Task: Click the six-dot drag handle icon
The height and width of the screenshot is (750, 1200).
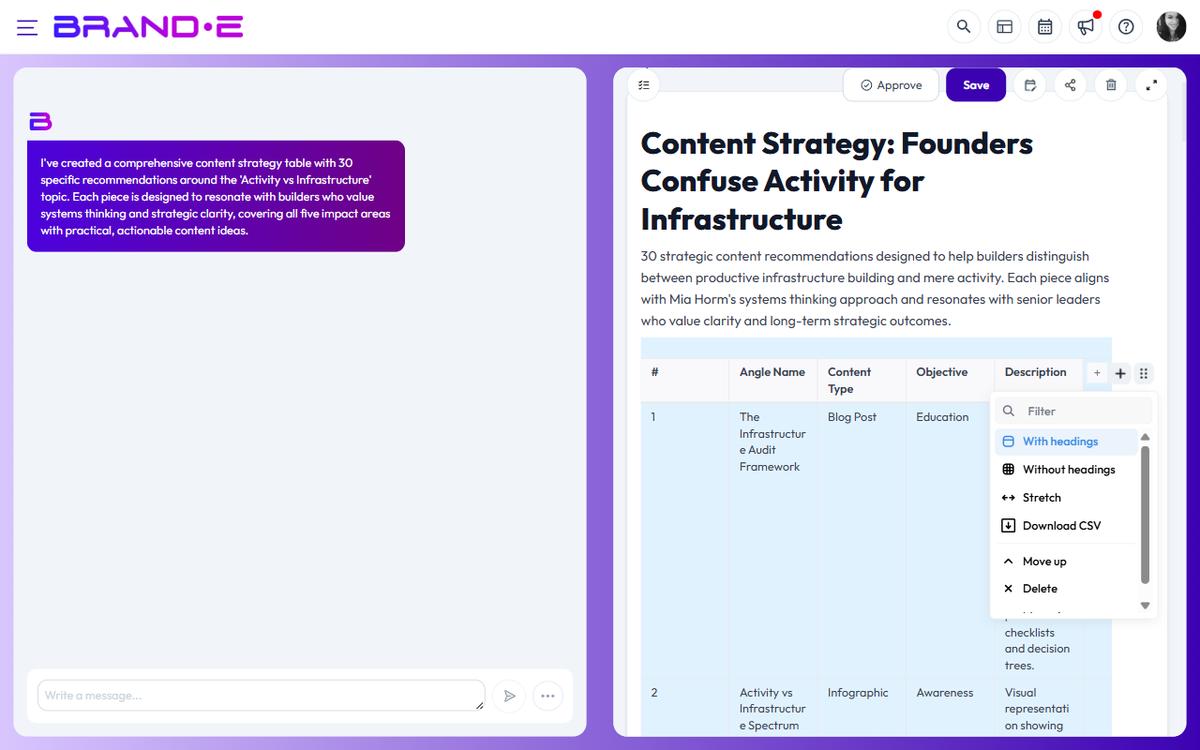Action: point(1144,373)
